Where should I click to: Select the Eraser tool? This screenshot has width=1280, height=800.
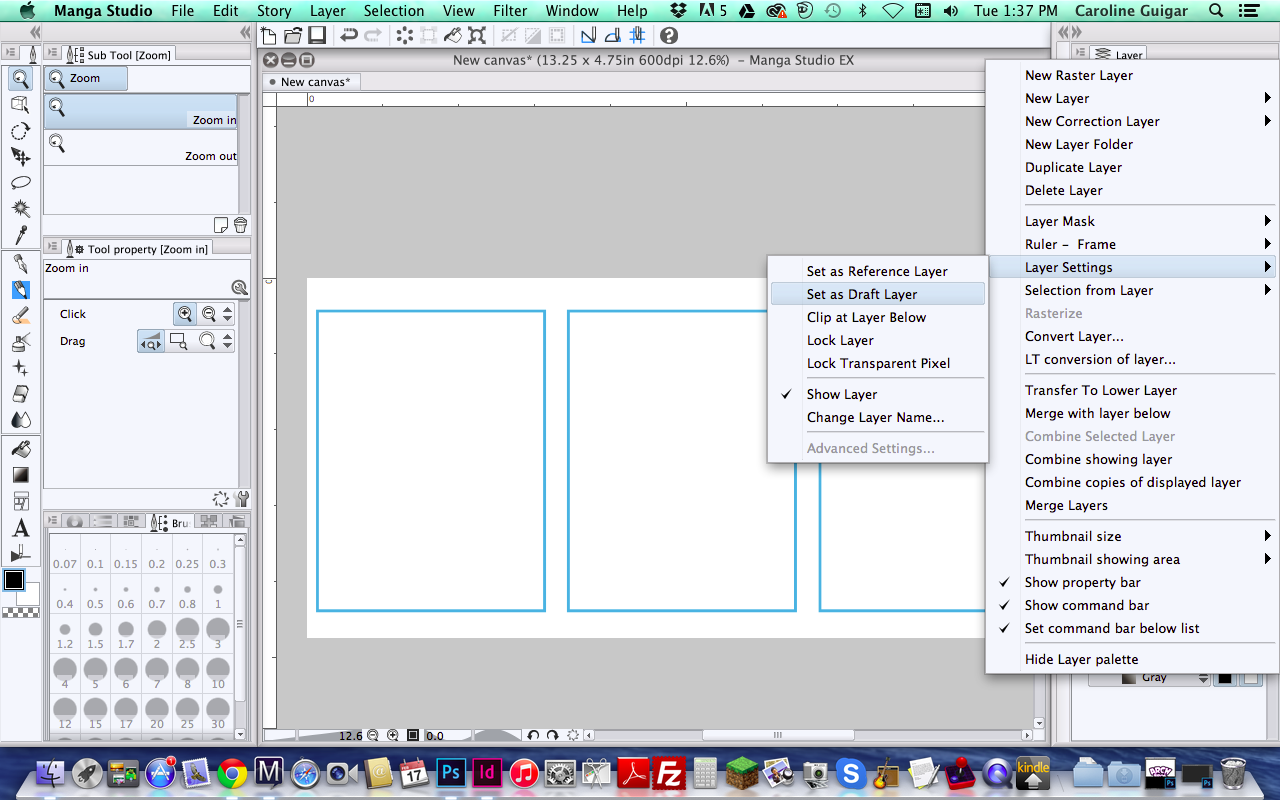(x=20, y=394)
